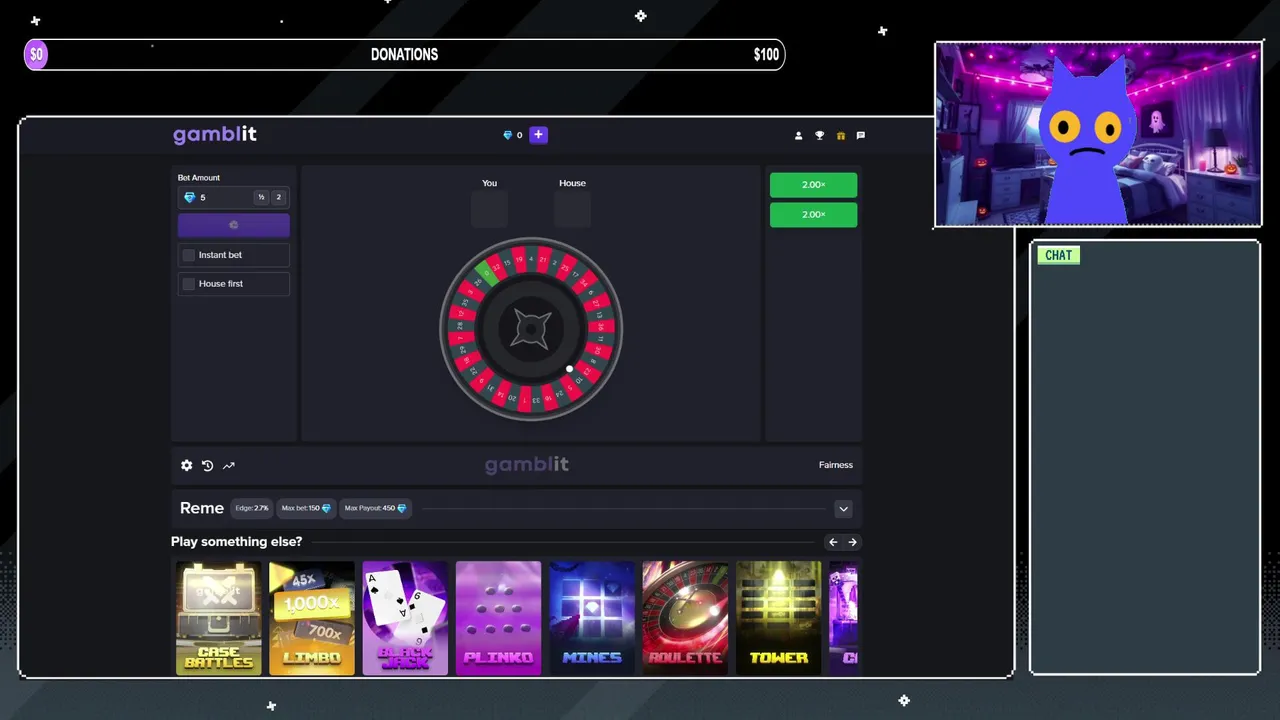Viewport: 1280px width, 720px height.
Task: Click the second green 2.00× result
Action: (x=813, y=215)
